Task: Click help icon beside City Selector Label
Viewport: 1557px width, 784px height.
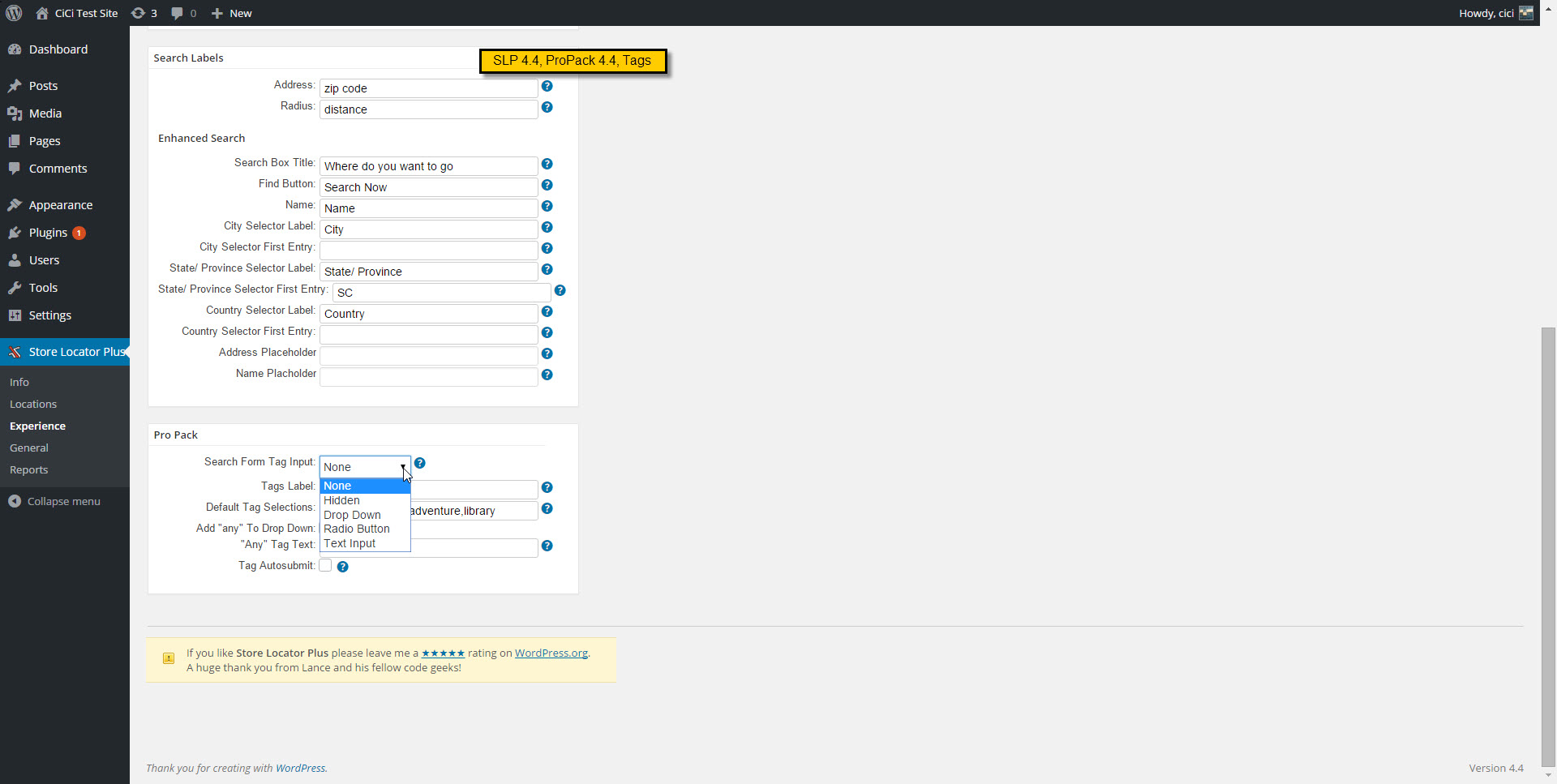Action: coord(547,227)
